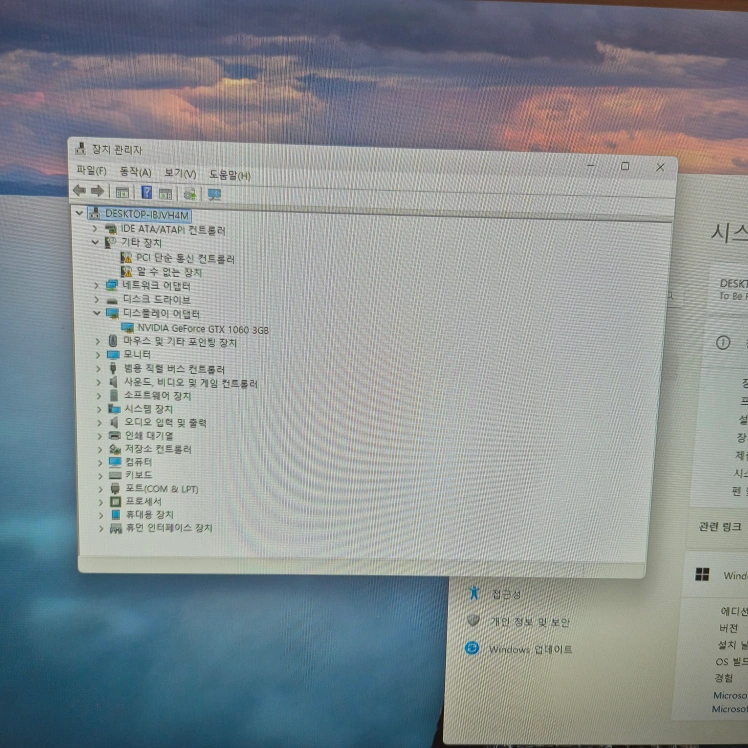Viewport: 748px width, 748px height.
Task: Click the Windows 업데이트 icon in Settings
Action: [472, 648]
